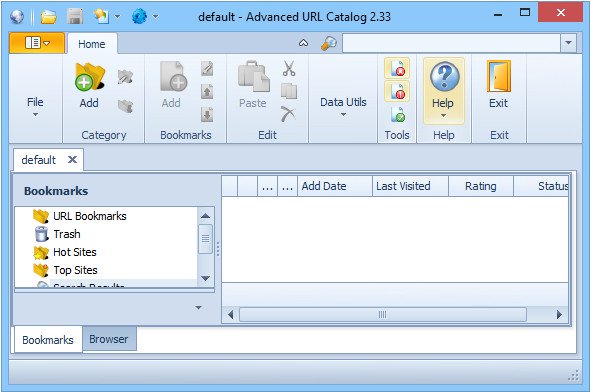Image resolution: width=591 pixels, height=392 pixels.
Task: Click the Copy pages icon
Action: [289, 92]
